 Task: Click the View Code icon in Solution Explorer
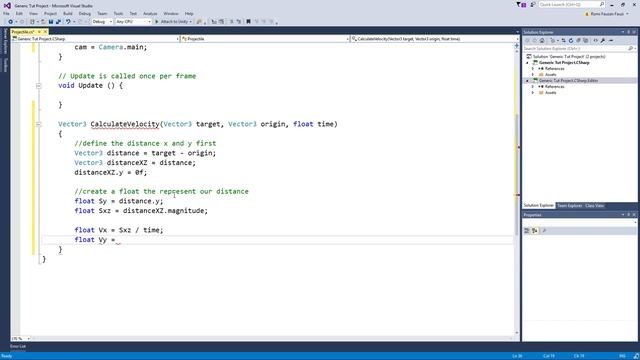pyautogui.click(x=596, y=40)
